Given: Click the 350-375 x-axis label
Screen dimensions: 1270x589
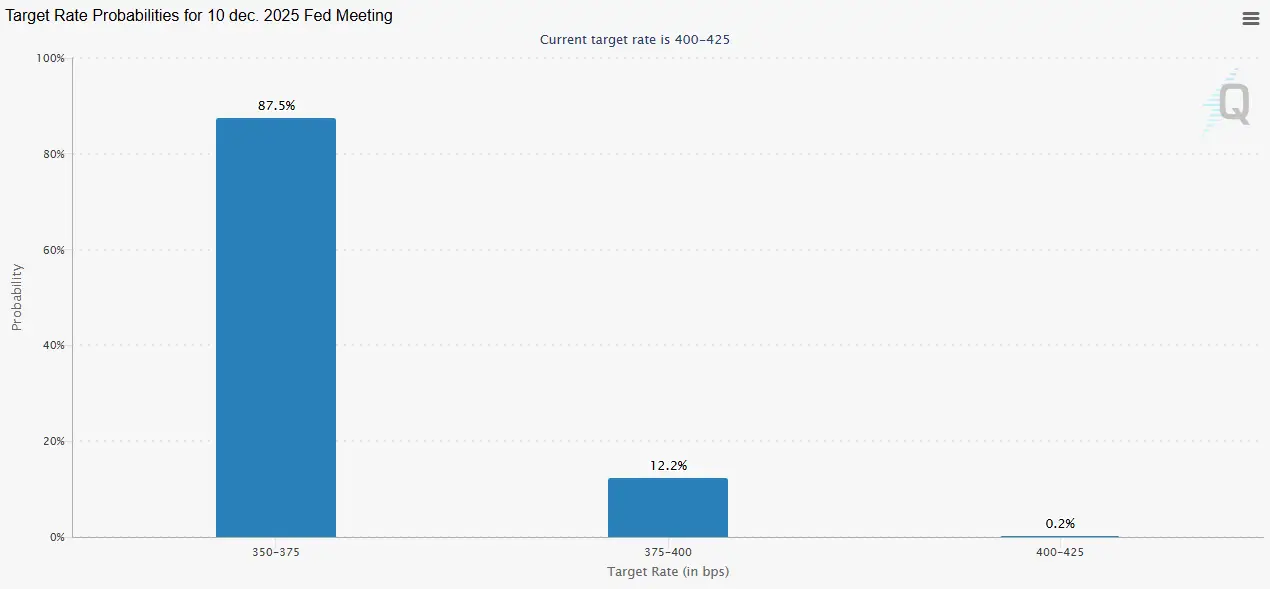Looking at the screenshot, I should (x=275, y=552).
